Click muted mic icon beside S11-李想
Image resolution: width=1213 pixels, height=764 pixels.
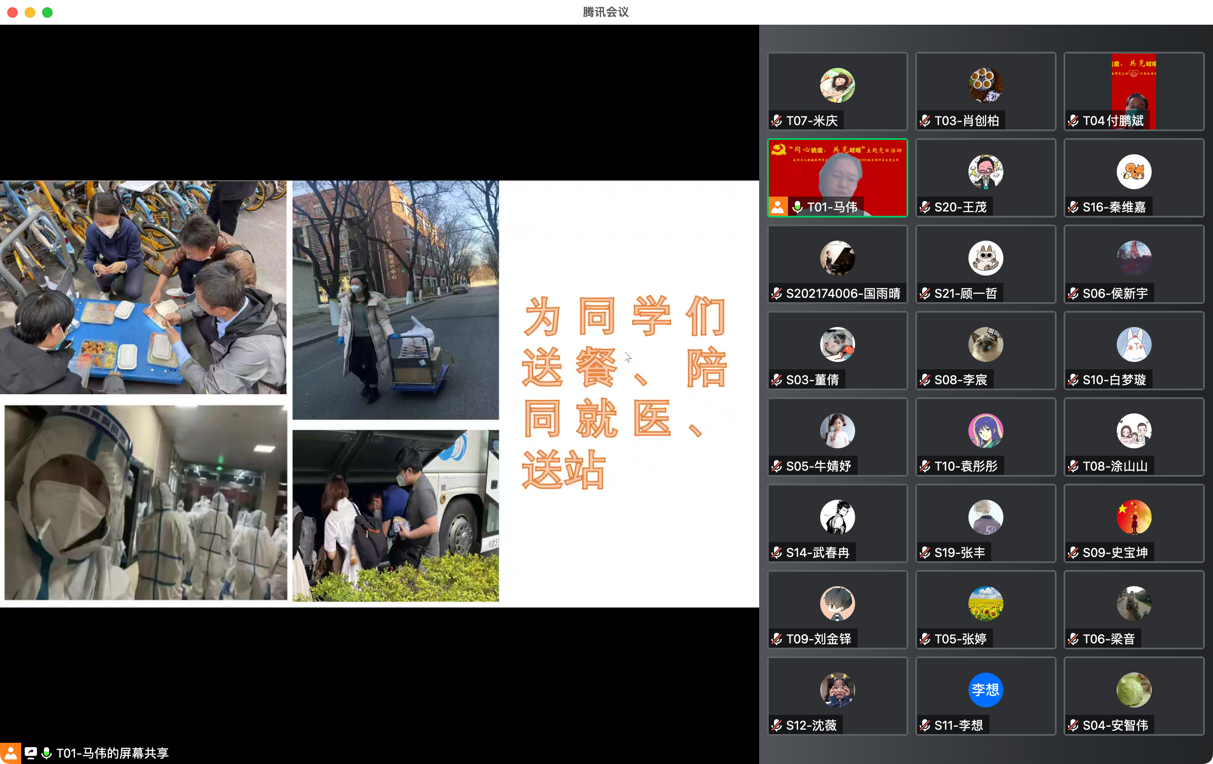tap(925, 725)
